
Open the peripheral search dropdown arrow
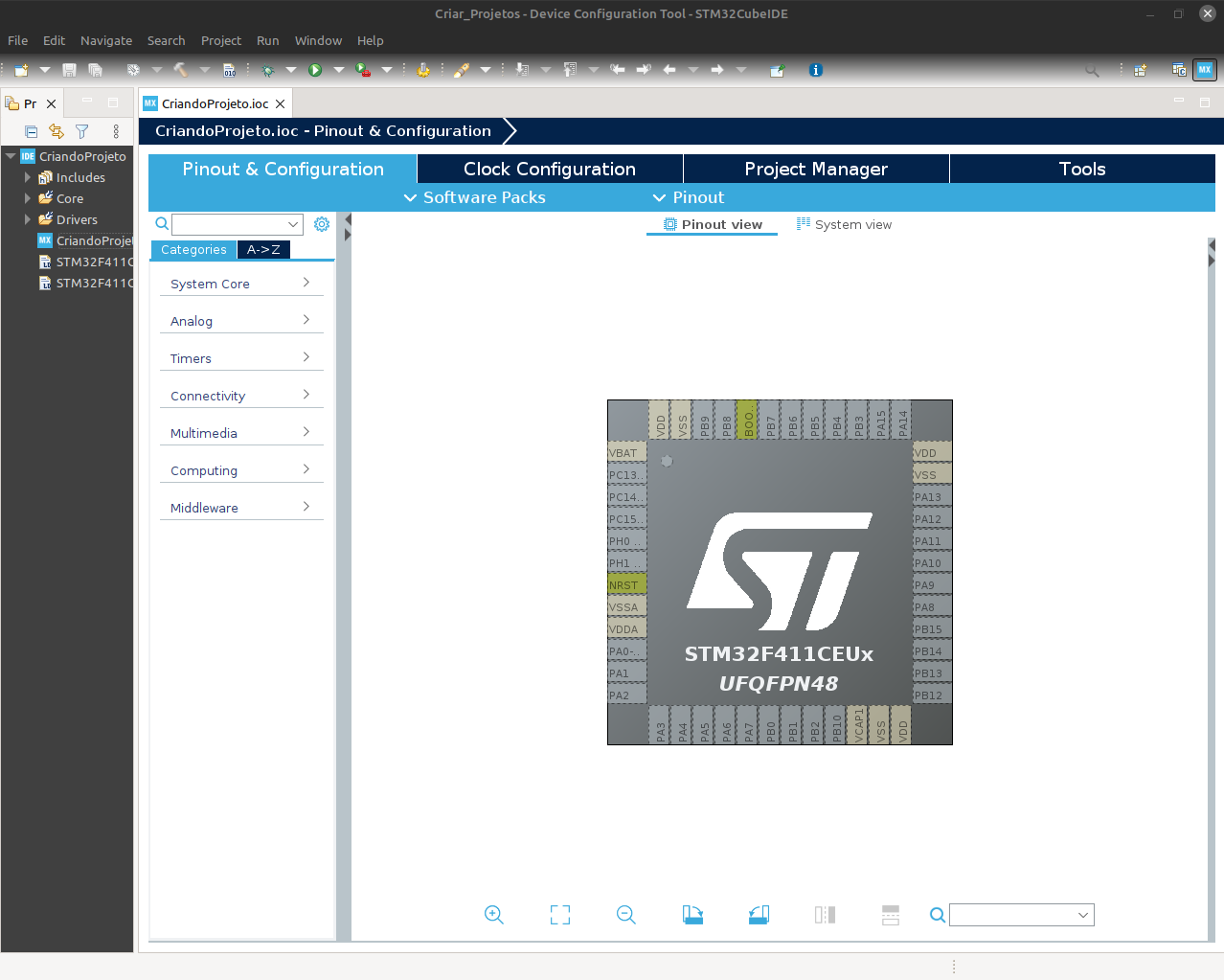click(292, 224)
